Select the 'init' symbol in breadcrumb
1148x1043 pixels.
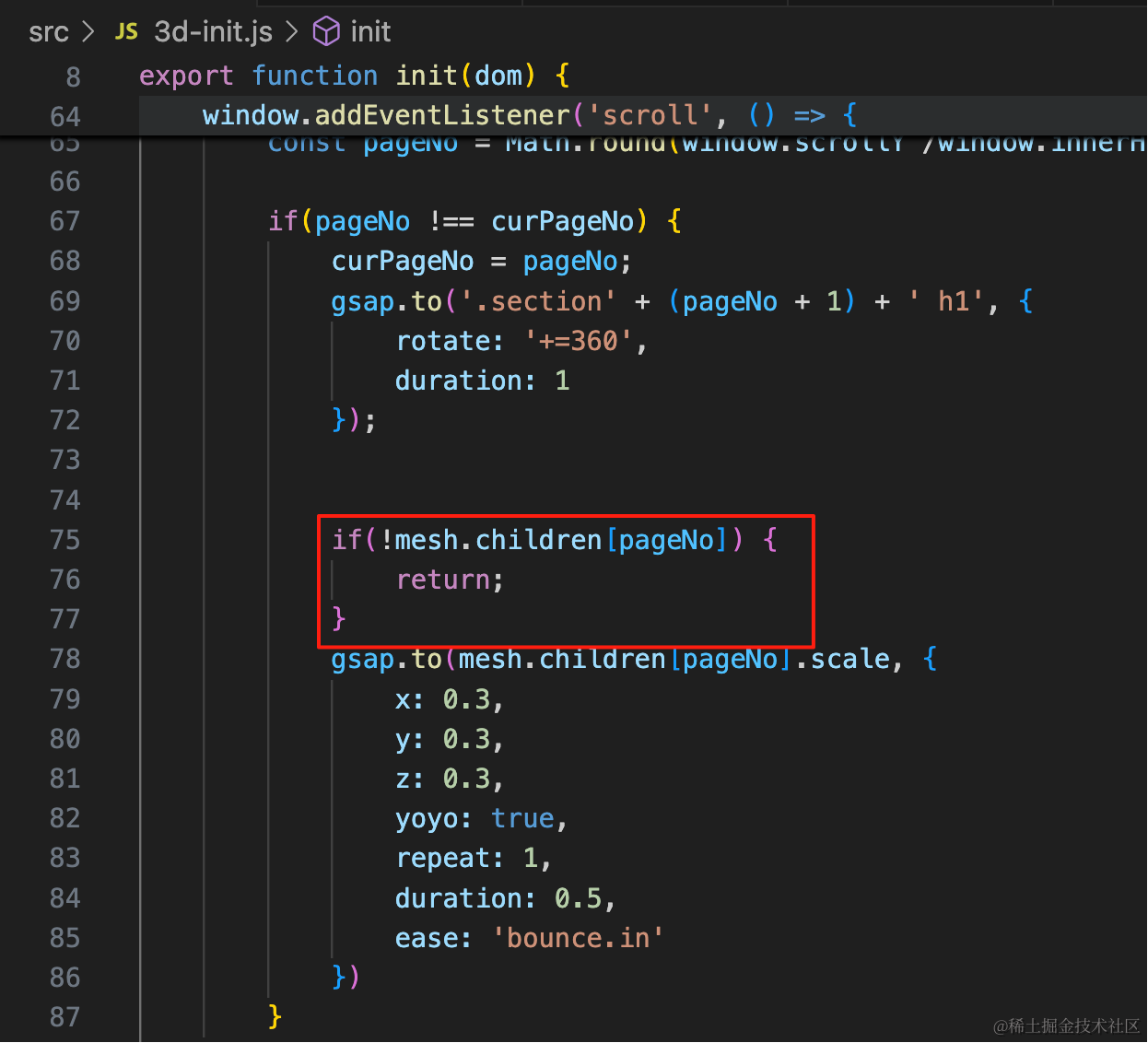[370, 32]
